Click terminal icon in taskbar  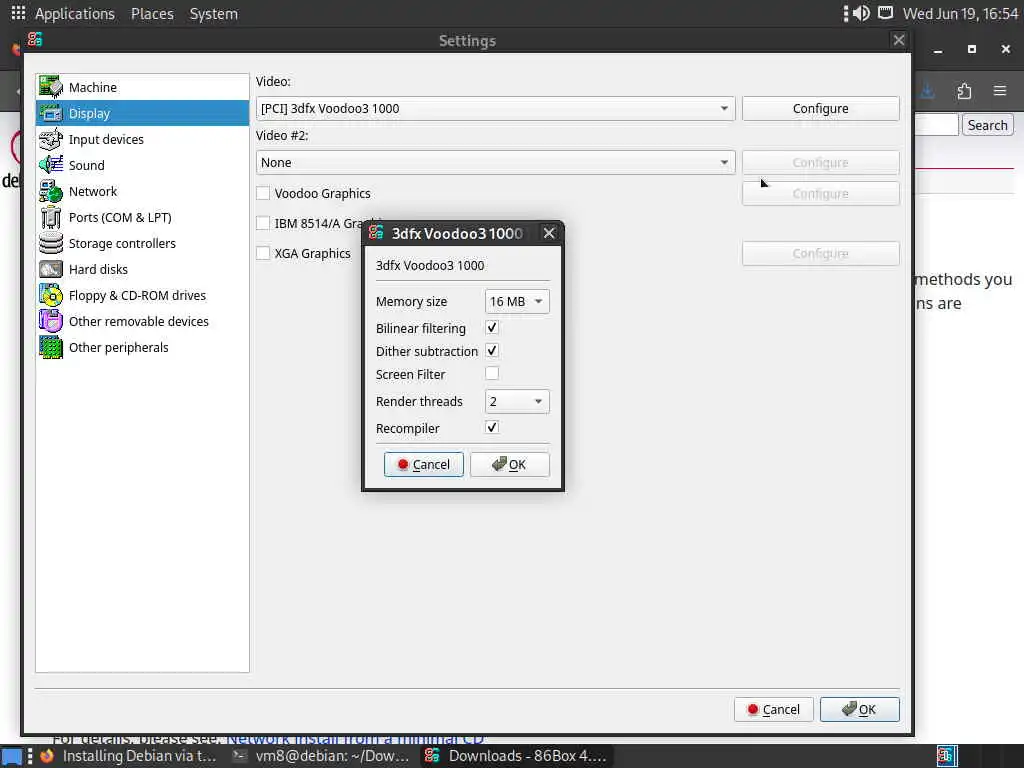point(240,756)
